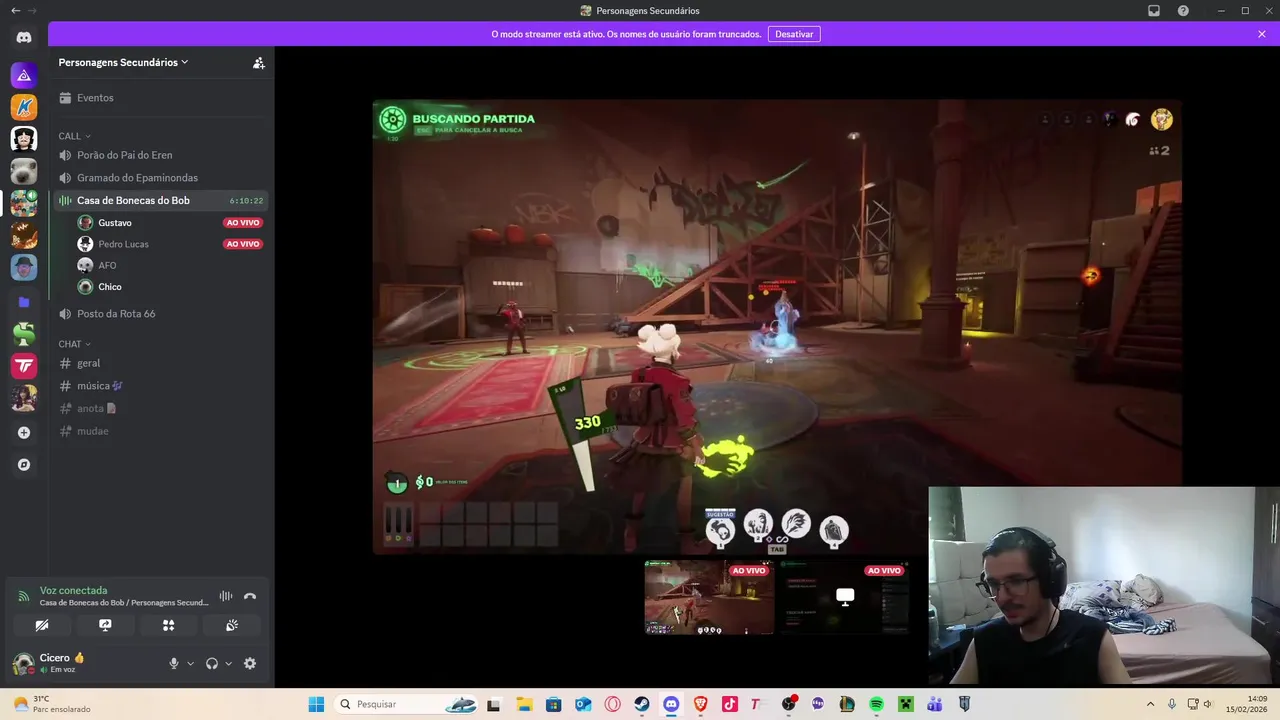Open user settings gear
Screen dimensions: 1280x720
click(250, 663)
